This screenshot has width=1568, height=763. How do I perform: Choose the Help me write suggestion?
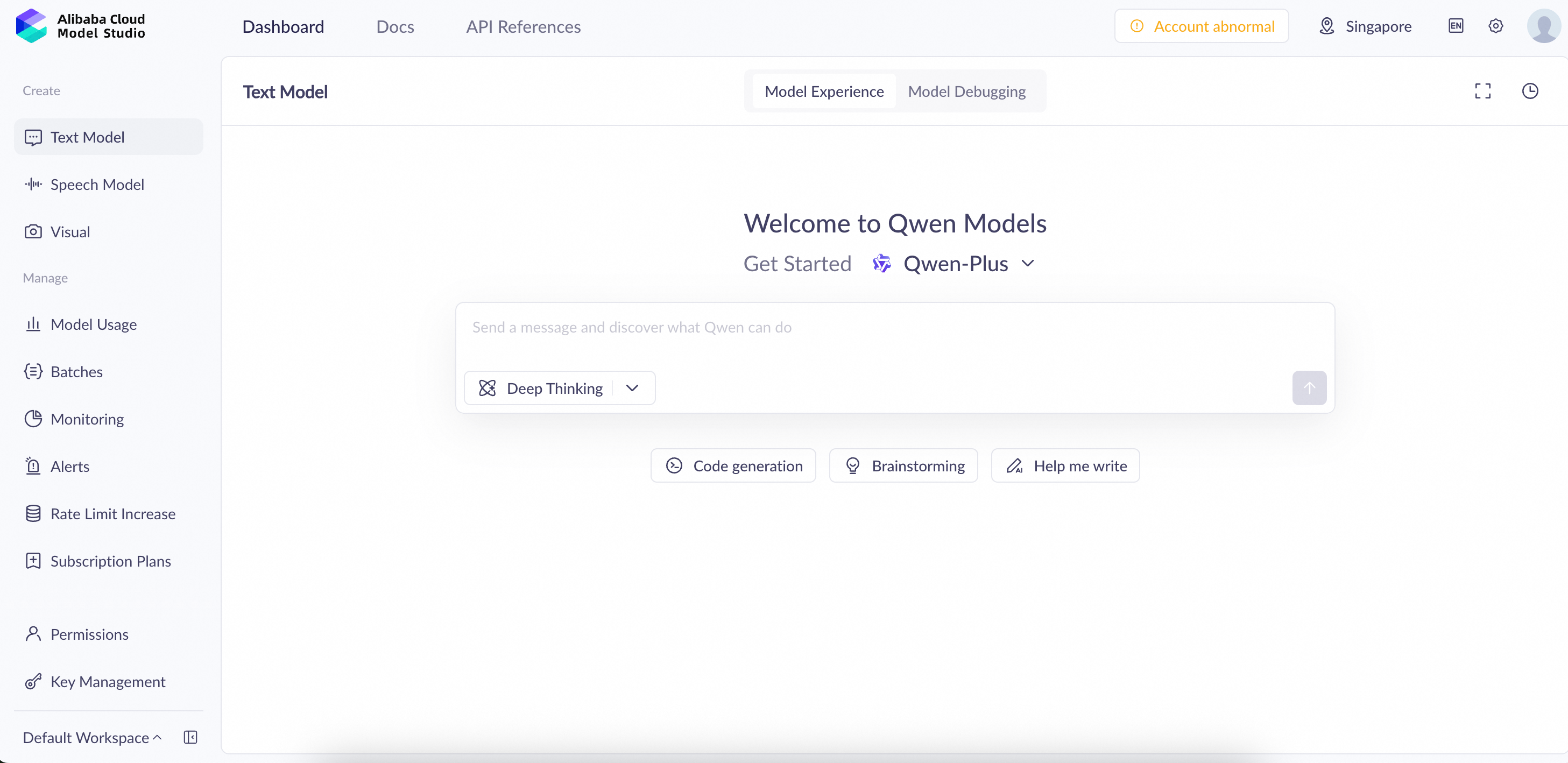click(x=1065, y=465)
